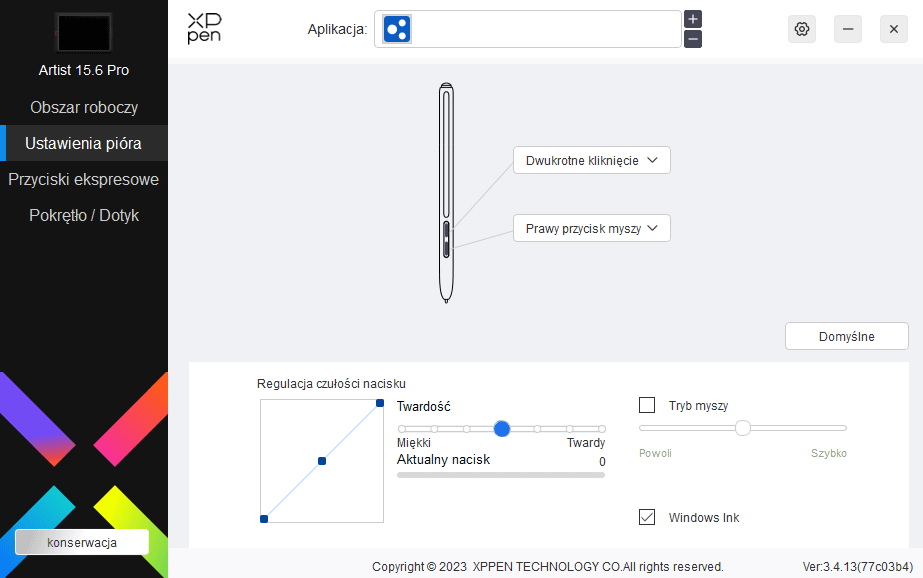
Task: Click the XP-Pen logo
Action: (x=204, y=28)
